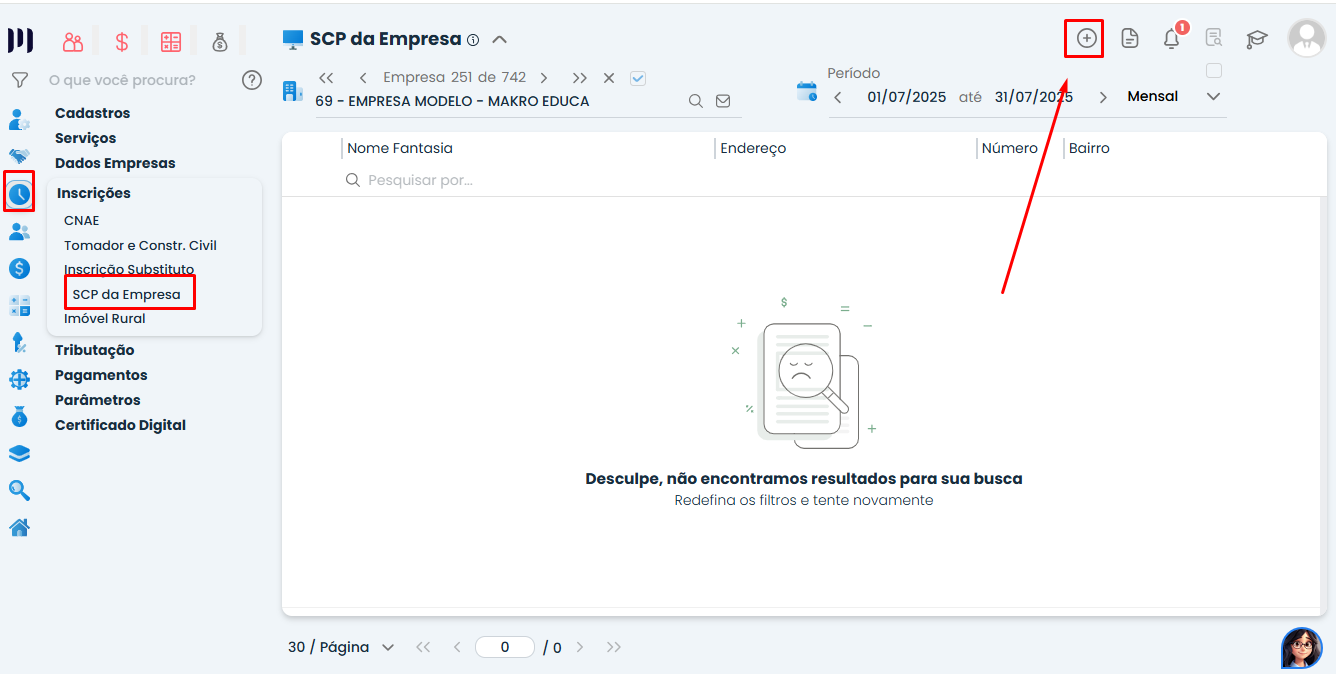The width and height of the screenshot is (1336, 674).
Task: Click the red dollar sign top icon
Action: click(122, 42)
